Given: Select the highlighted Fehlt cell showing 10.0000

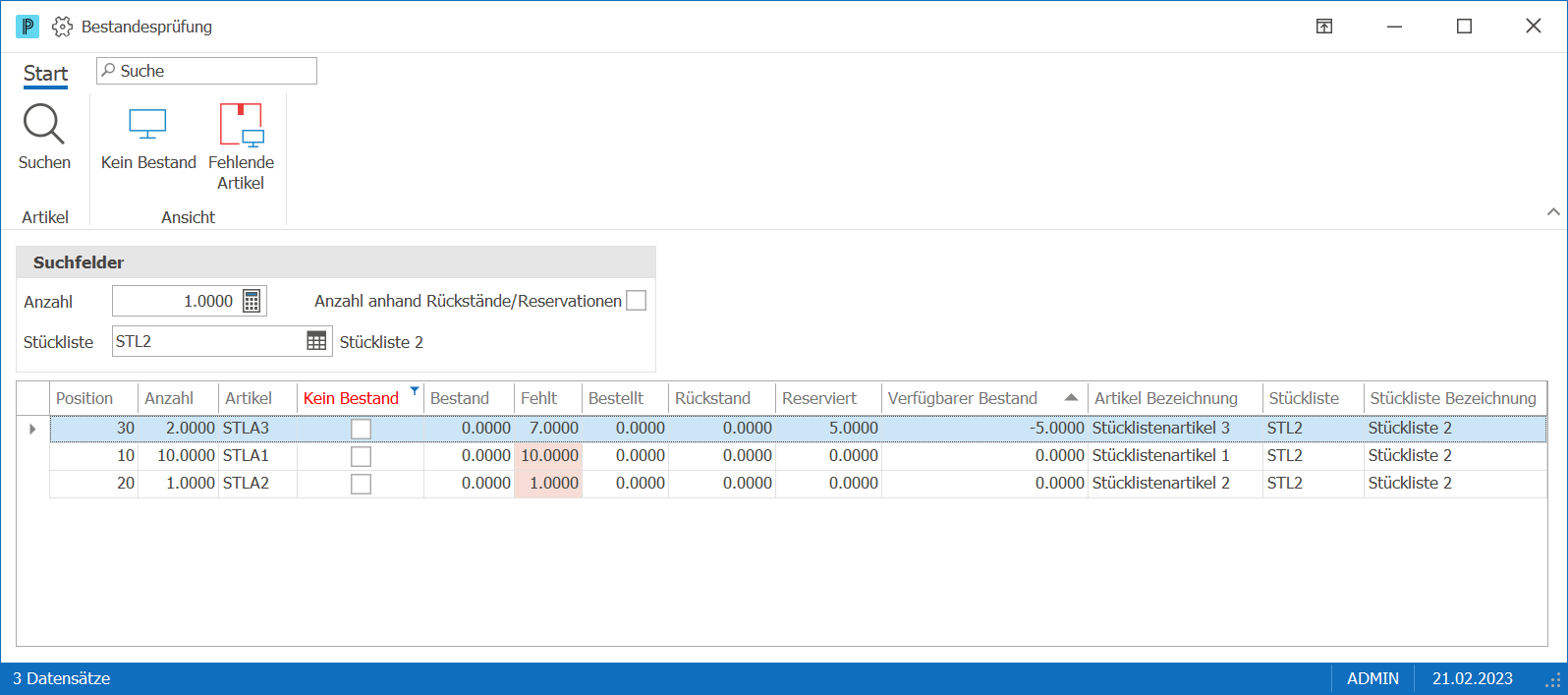Looking at the screenshot, I should pyautogui.click(x=548, y=456).
